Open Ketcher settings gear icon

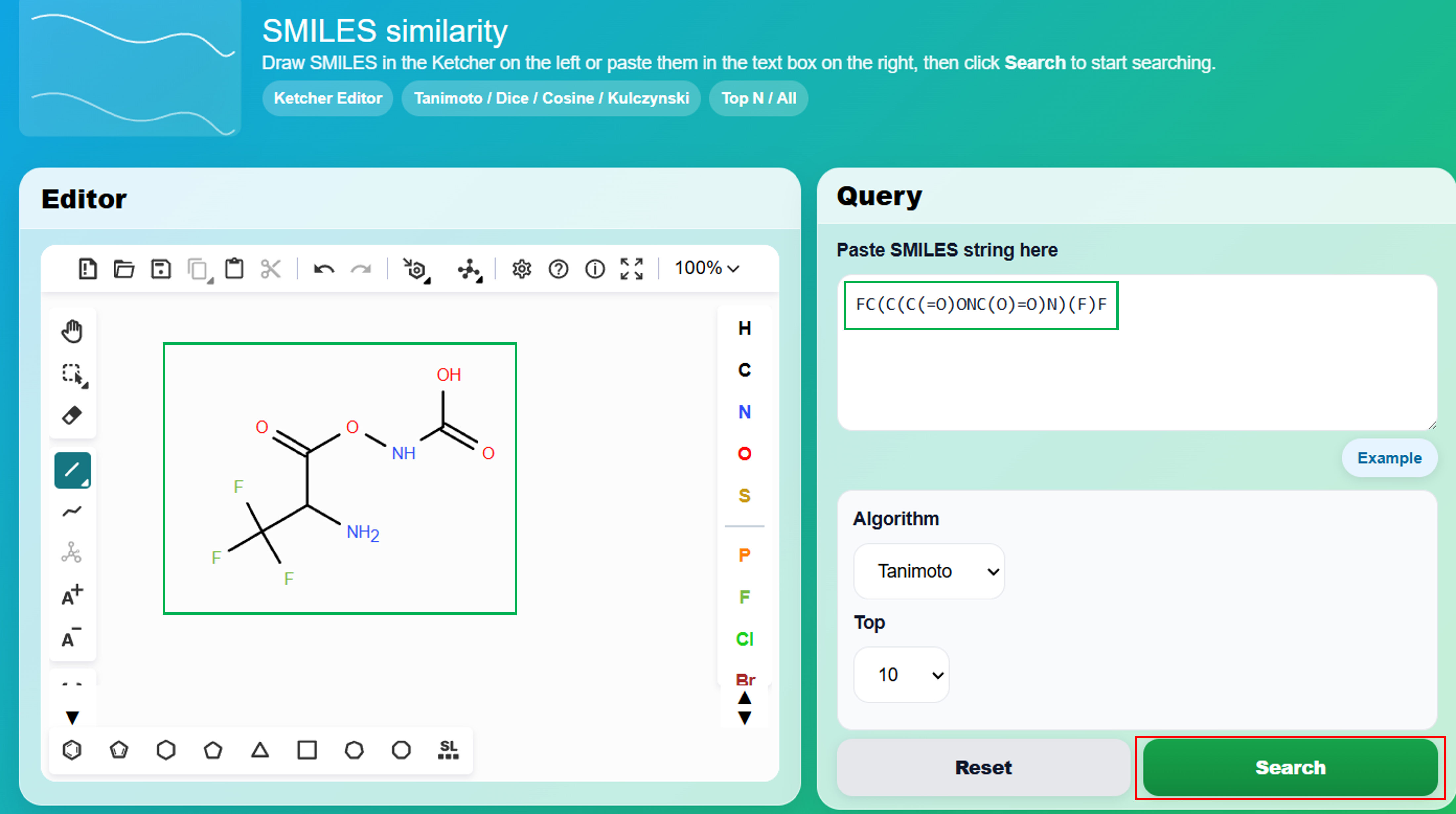point(522,269)
